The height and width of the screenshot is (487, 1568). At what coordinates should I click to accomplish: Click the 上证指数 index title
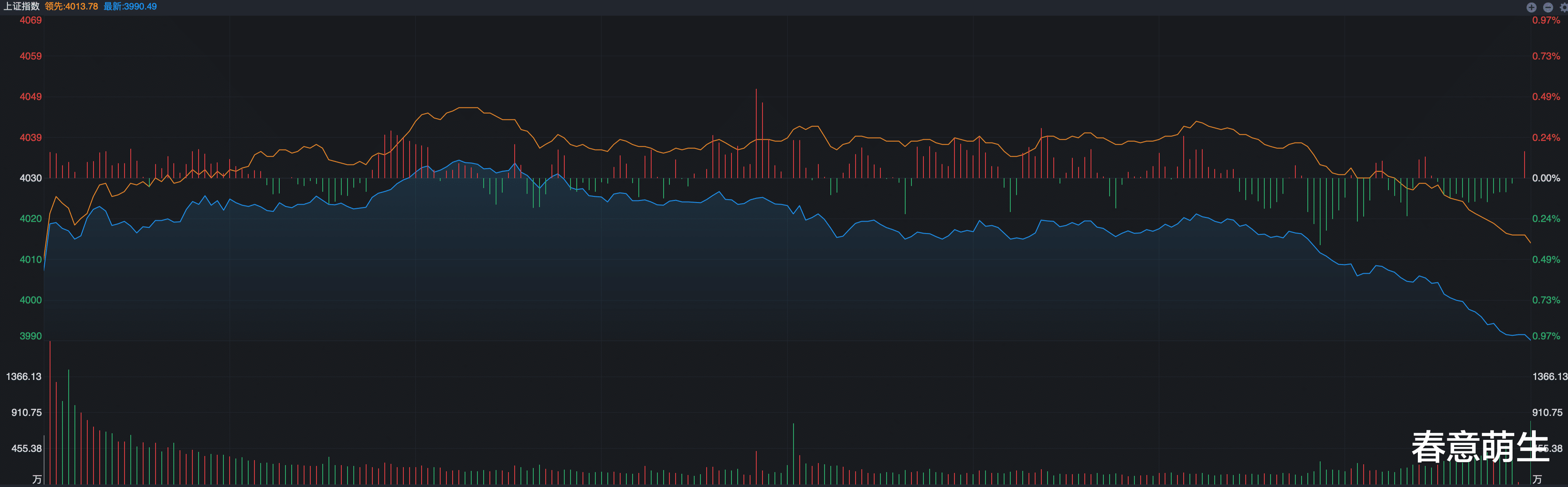[x=21, y=6]
